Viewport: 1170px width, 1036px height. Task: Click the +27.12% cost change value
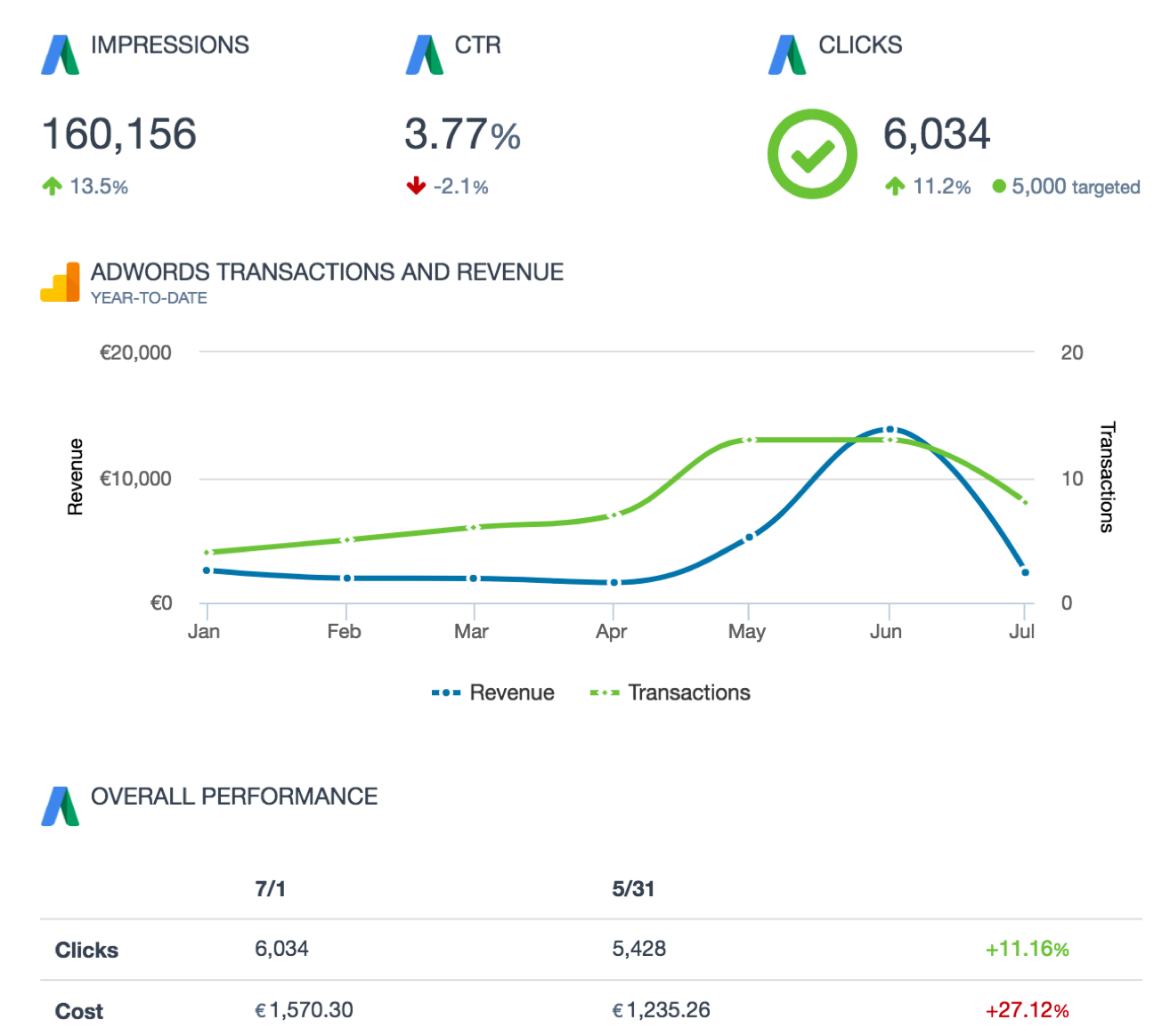[x=1027, y=1010]
